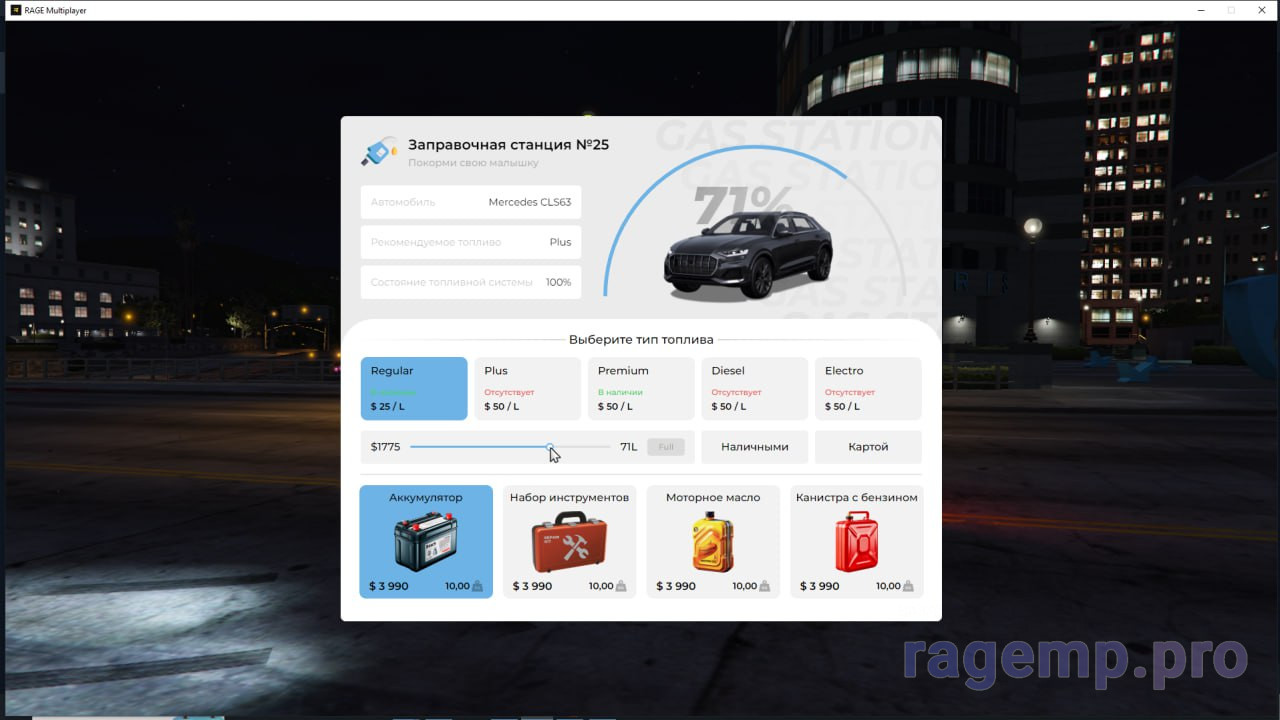Click the Покорми свою малышку subtitle

point(473,163)
